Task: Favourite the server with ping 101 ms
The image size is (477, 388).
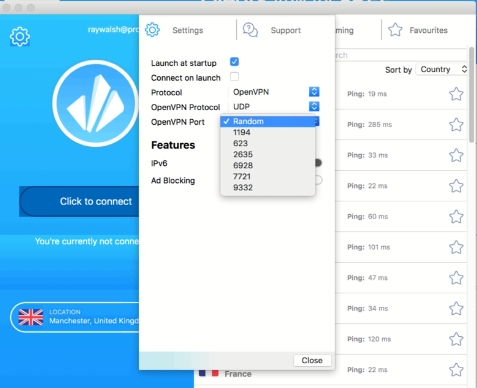Action: (456, 247)
